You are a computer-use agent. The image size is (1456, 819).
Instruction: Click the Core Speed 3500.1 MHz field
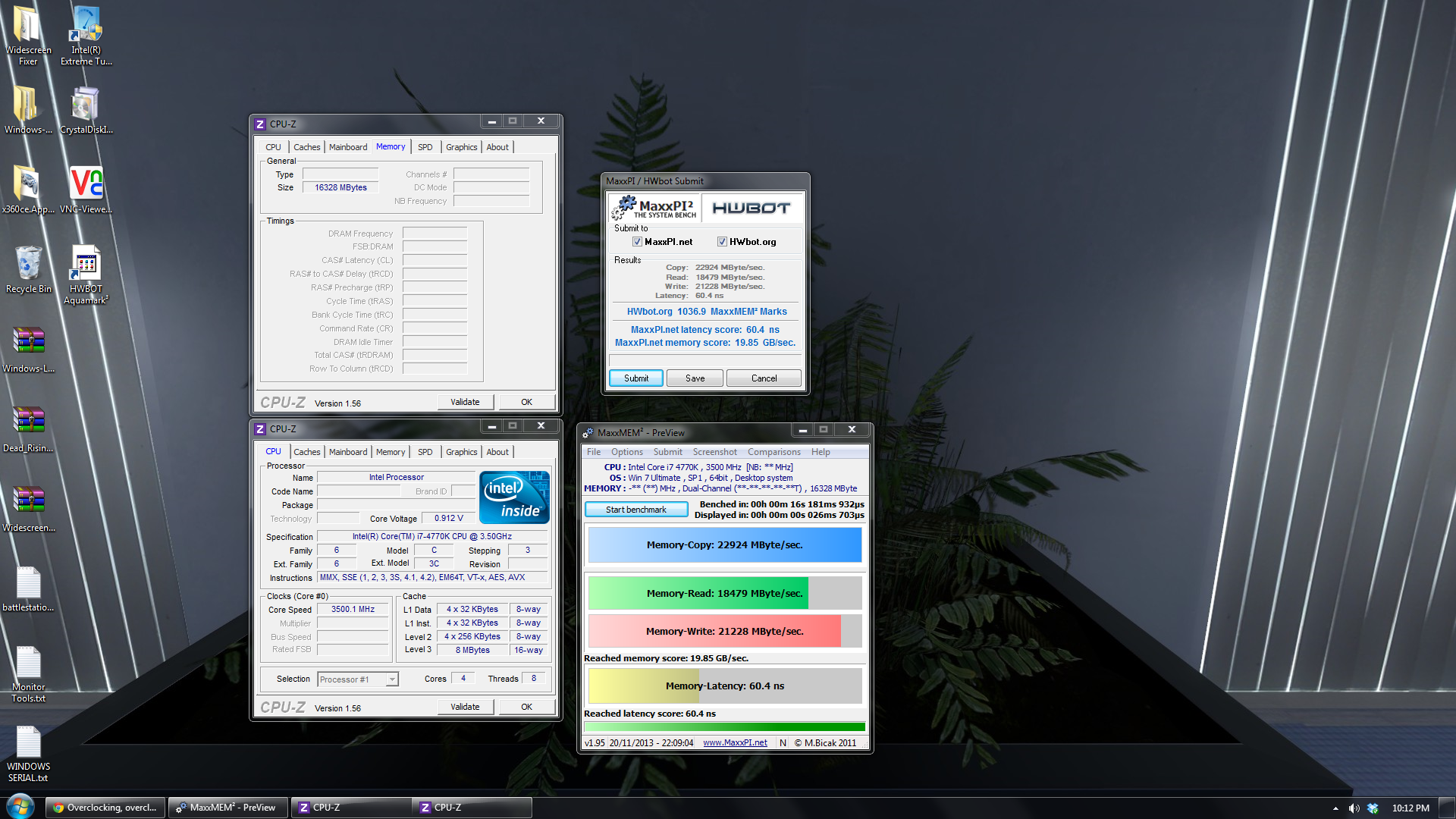(353, 609)
